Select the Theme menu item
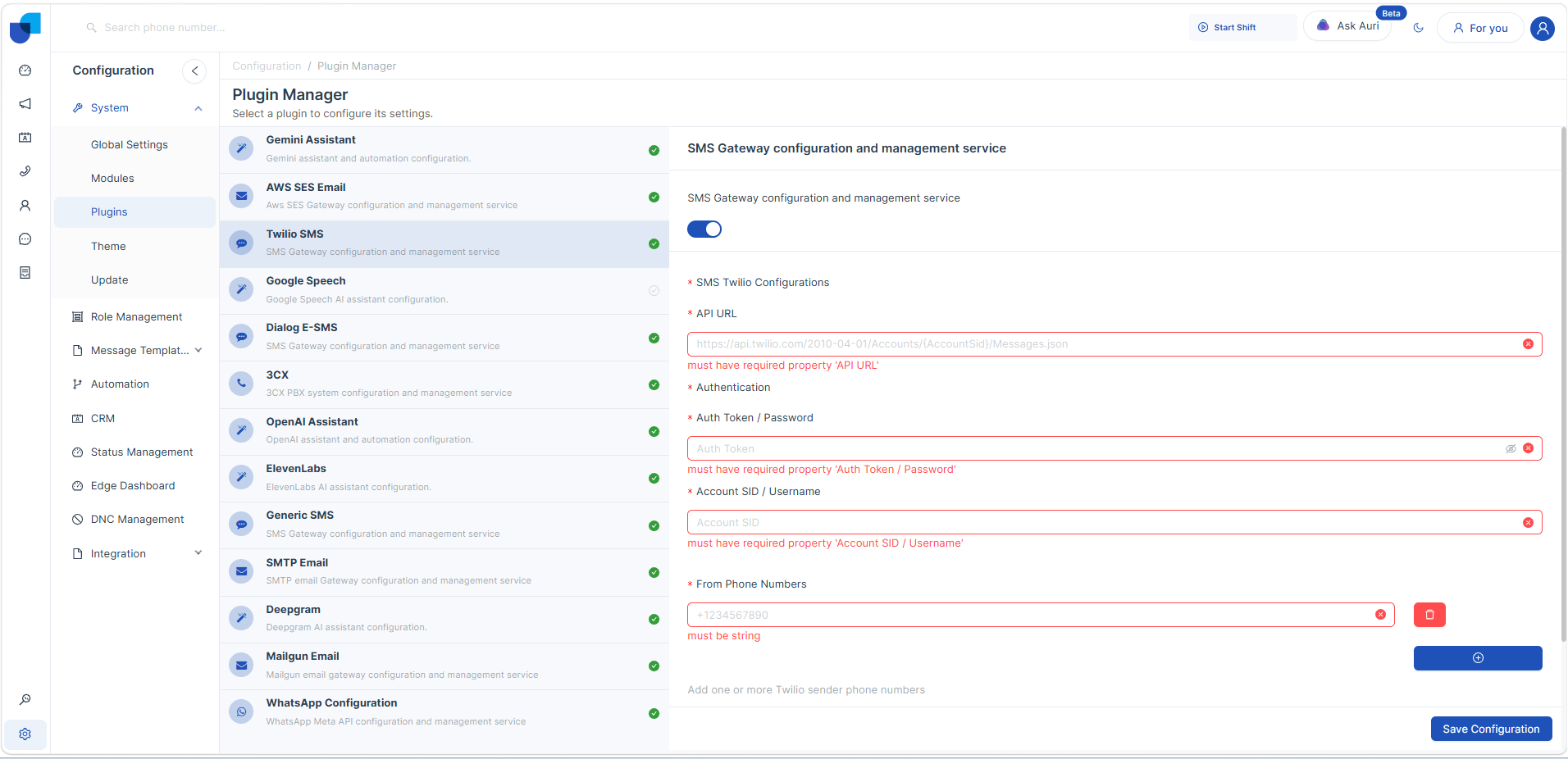This screenshot has height=759, width=1568. [x=108, y=247]
